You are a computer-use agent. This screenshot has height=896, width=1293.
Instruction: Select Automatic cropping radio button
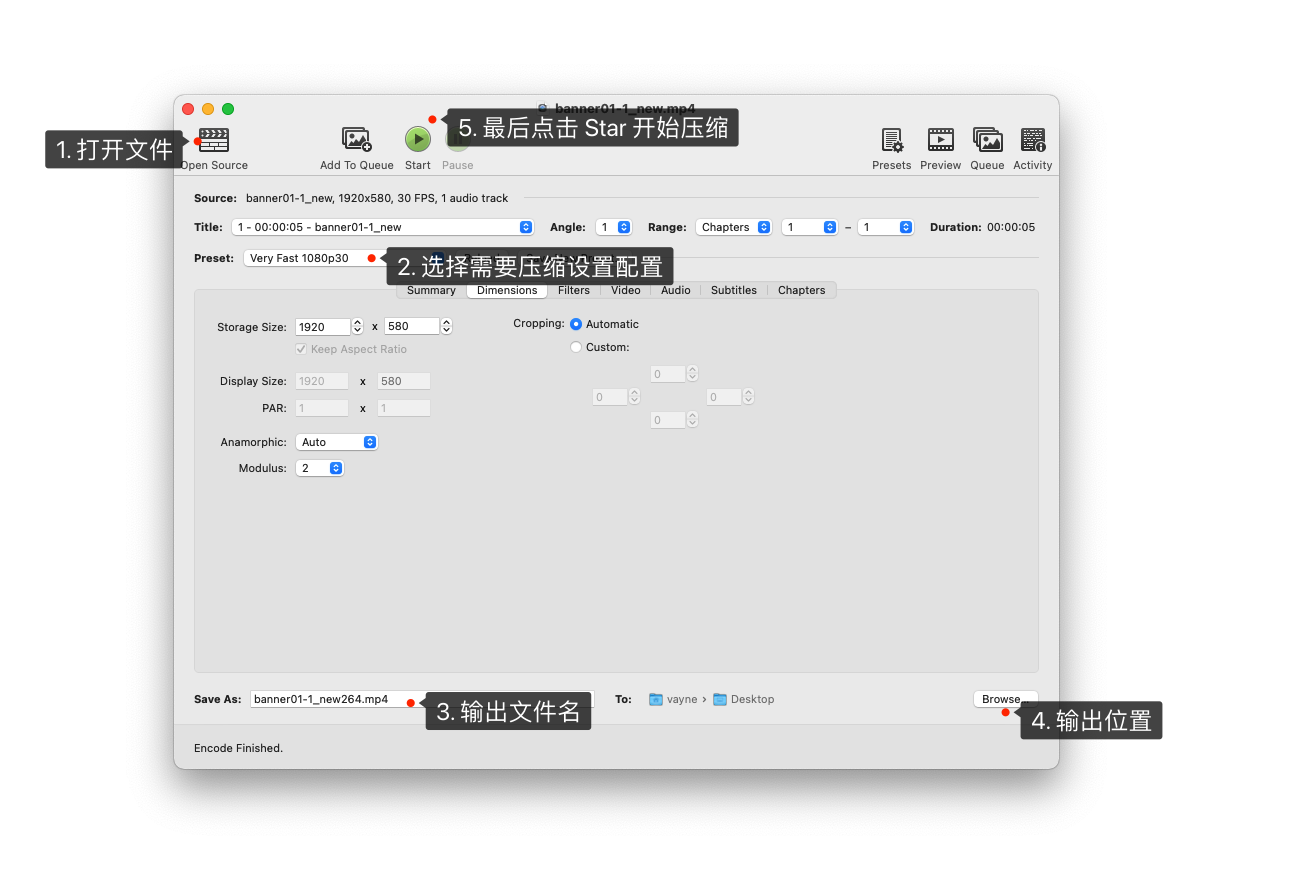click(576, 324)
